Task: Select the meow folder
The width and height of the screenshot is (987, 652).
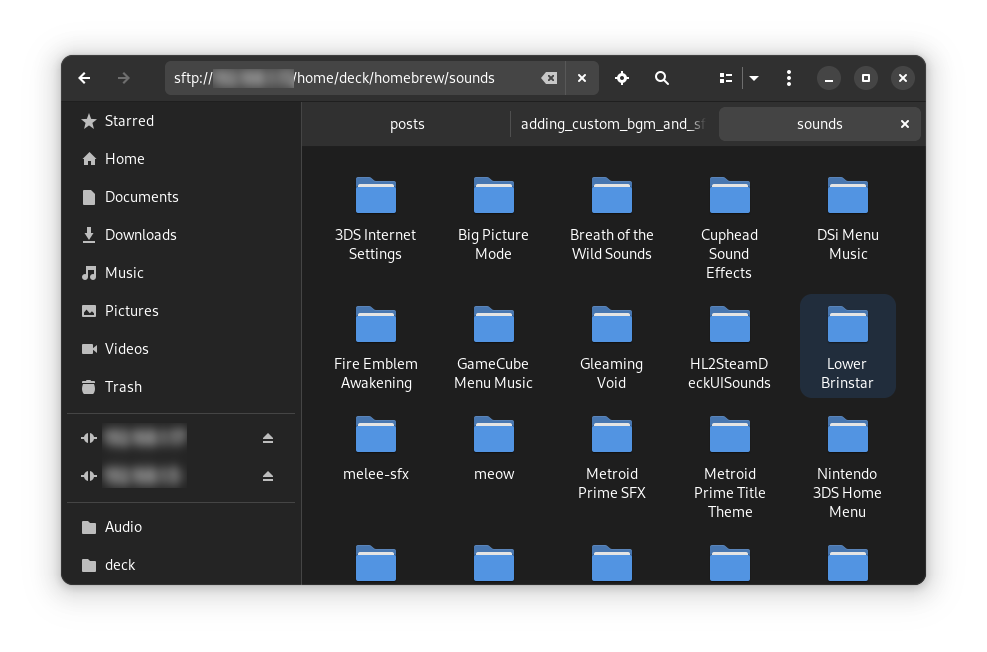Action: click(494, 449)
